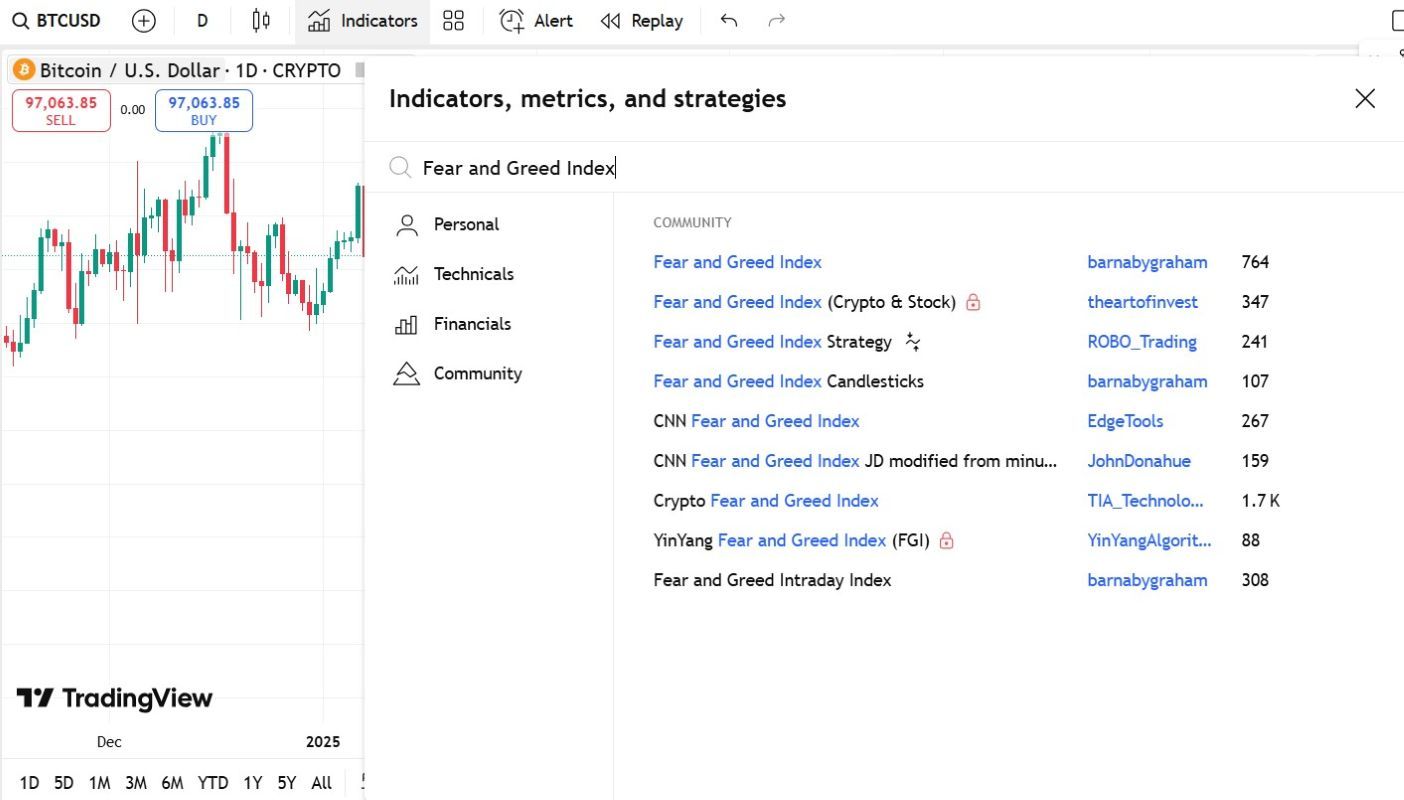This screenshot has width=1404, height=800.
Task: Add Fear and Greed Index by barnabygraham (764)
Action: coord(737,262)
